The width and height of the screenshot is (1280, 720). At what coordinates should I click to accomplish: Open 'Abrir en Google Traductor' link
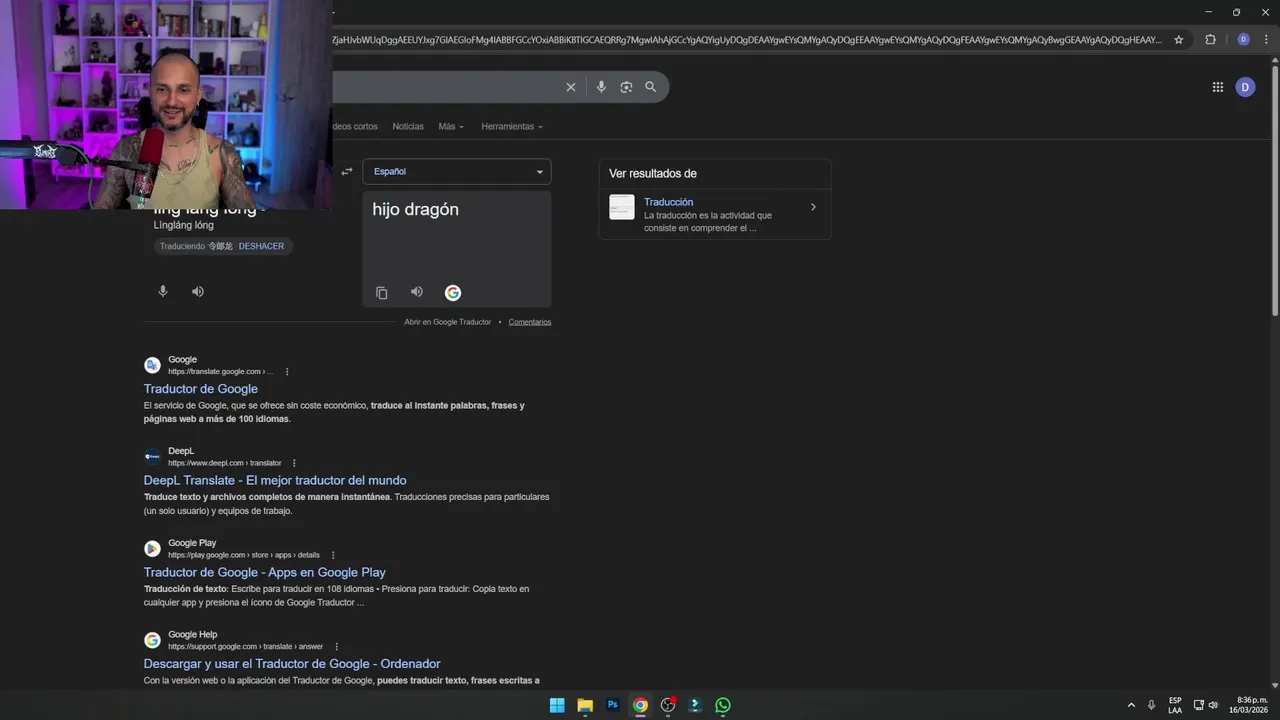pyautogui.click(x=448, y=322)
